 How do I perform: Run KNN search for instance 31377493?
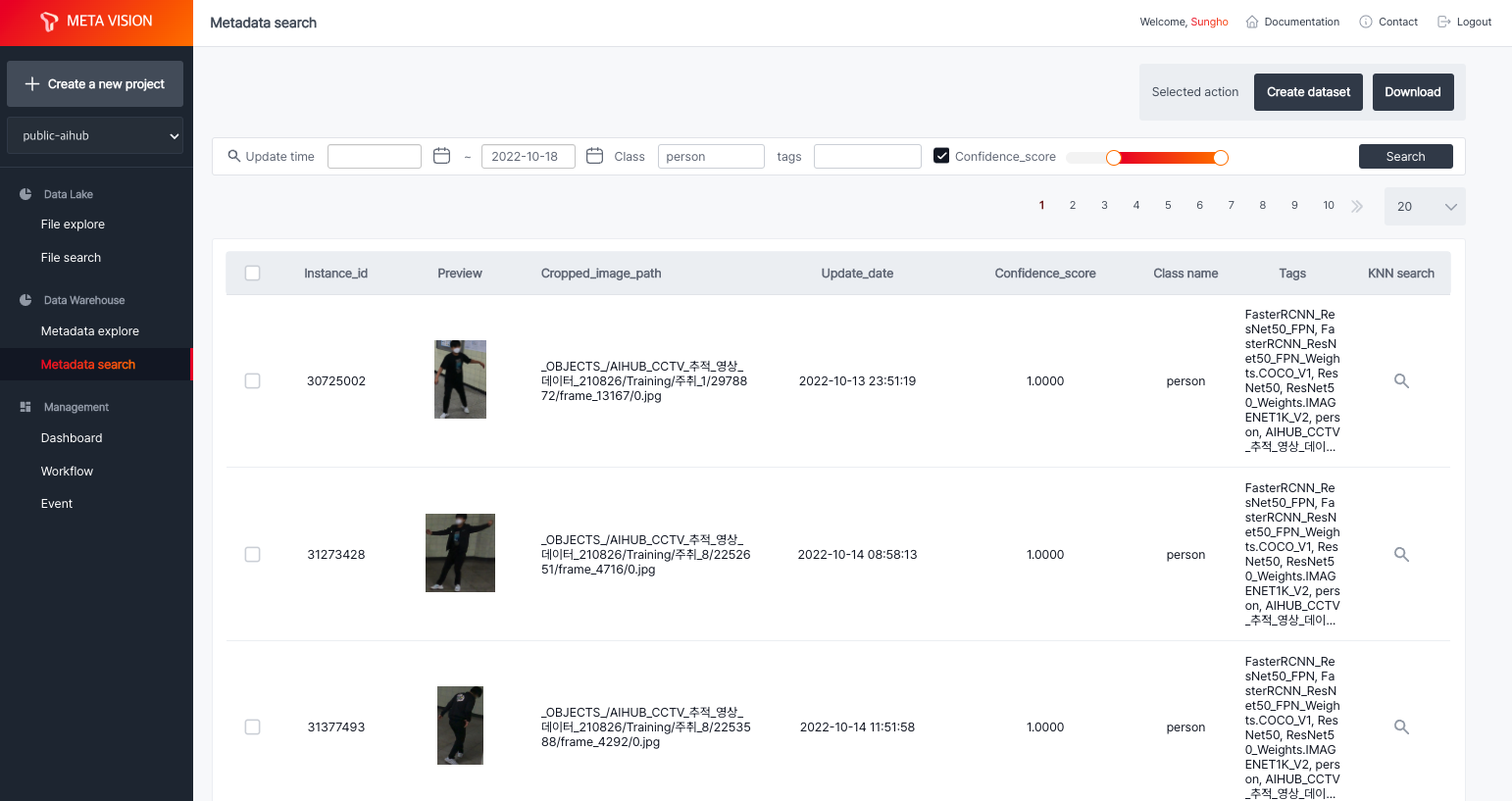click(1401, 727)
